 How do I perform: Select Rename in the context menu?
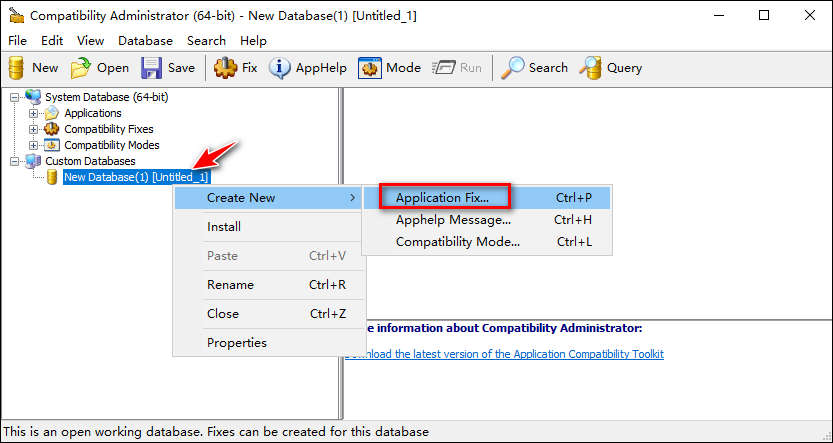pos(269,285)
